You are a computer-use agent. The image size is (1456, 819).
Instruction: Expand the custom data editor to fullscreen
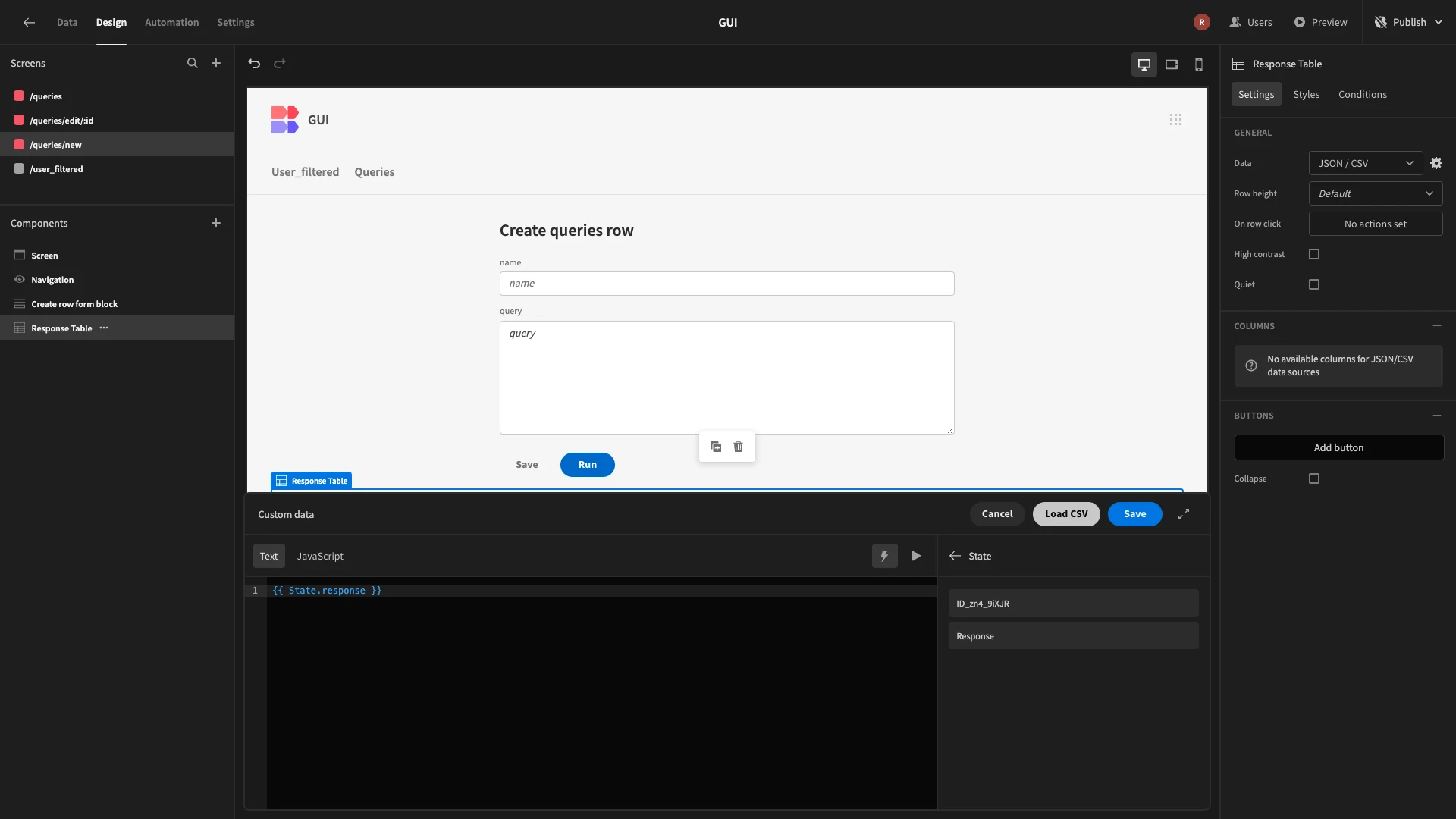point(1184,514)
